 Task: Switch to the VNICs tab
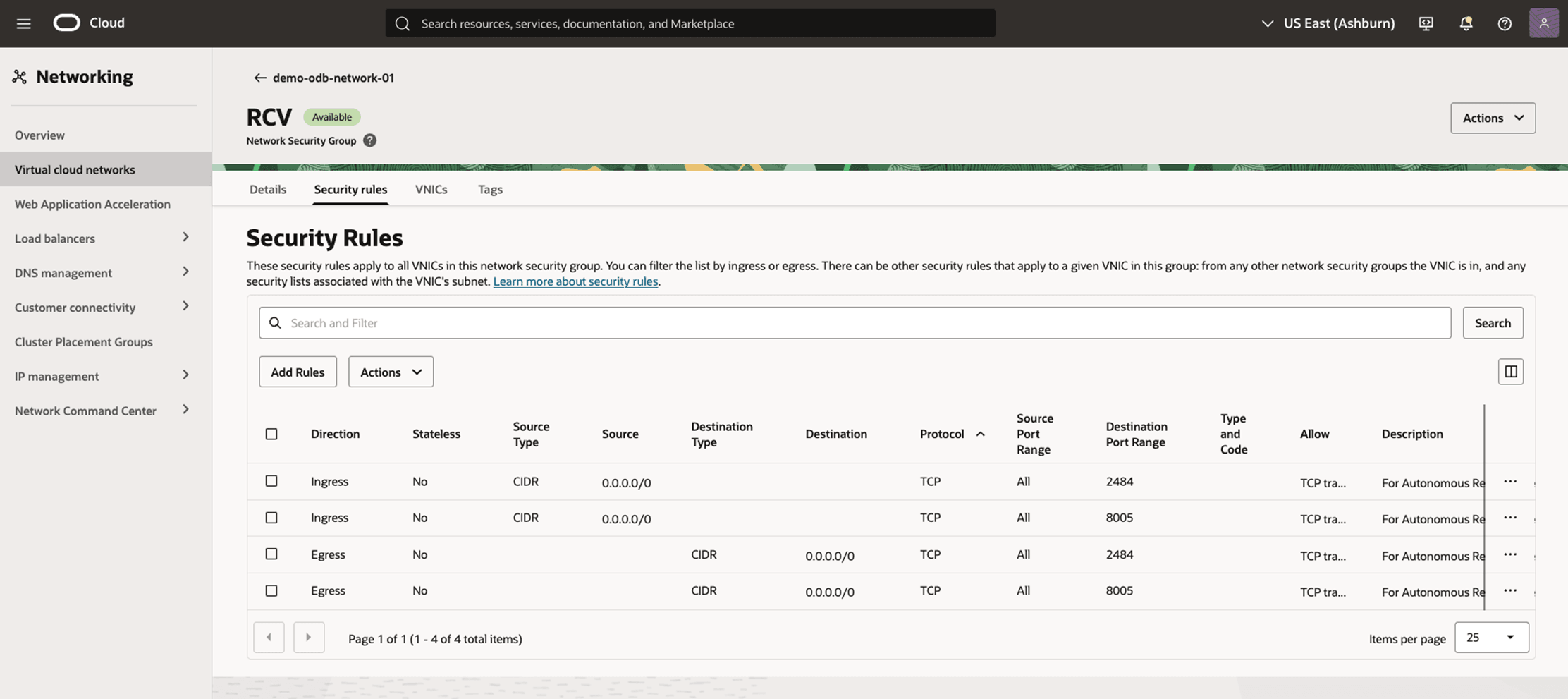coord(431,189)
